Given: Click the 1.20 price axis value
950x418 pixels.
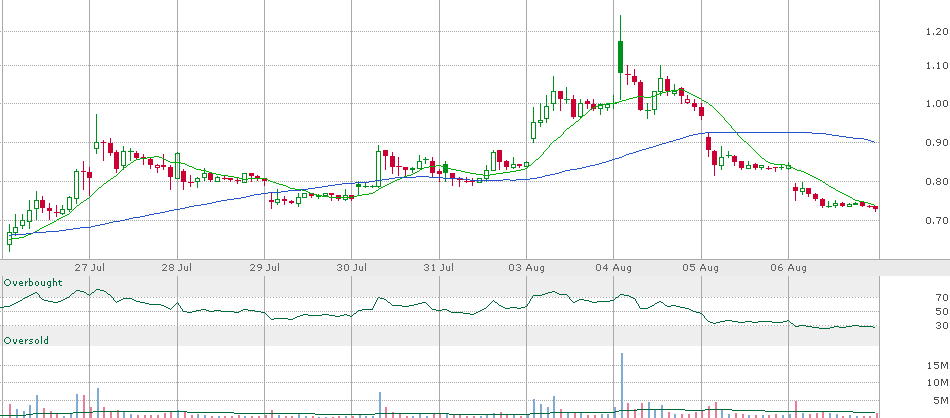Looking at the screenshot, I should point(937,32).
